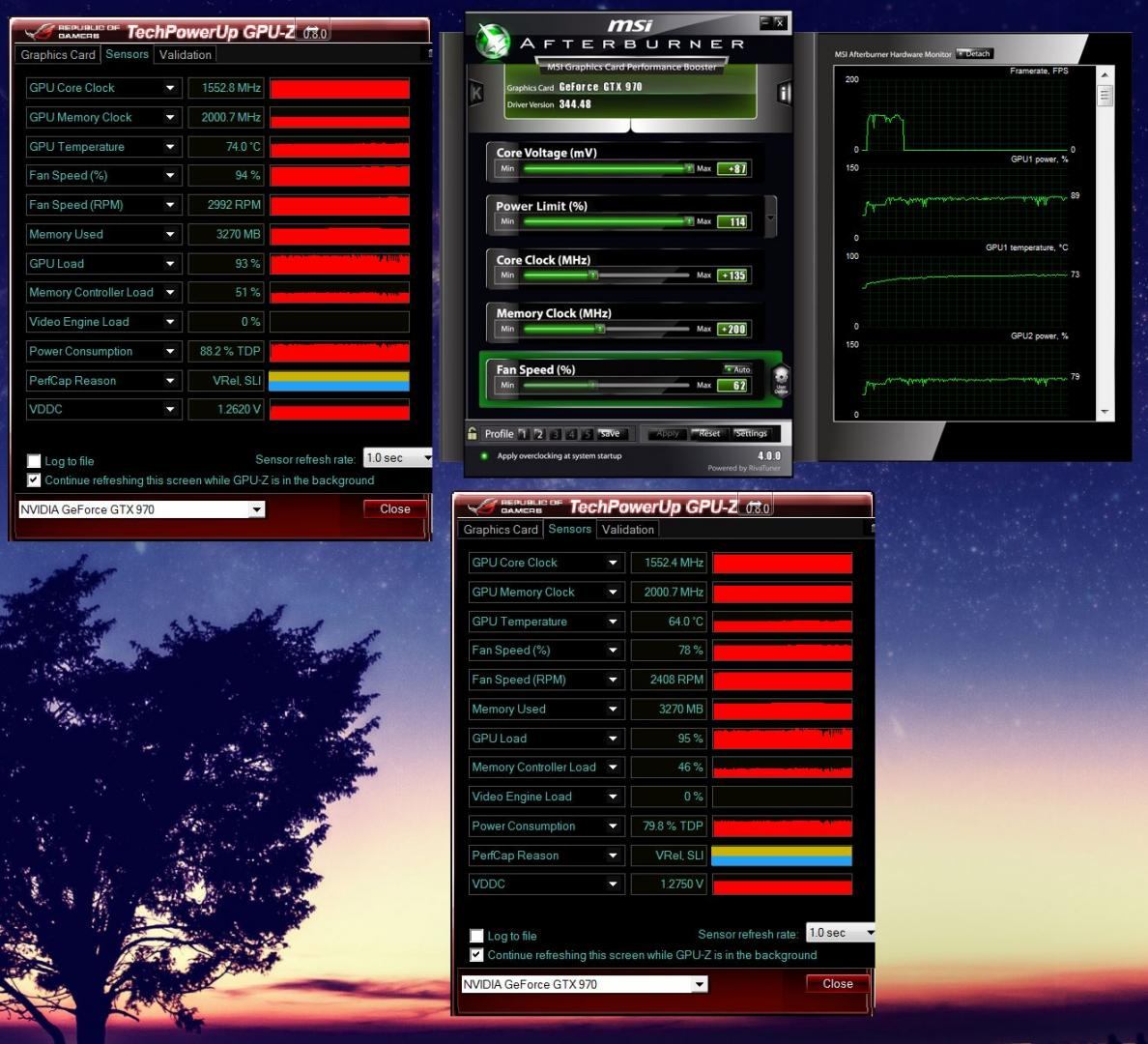Select Afterburner profile slot 4
1148x1044 pixels.
point(571,434)
